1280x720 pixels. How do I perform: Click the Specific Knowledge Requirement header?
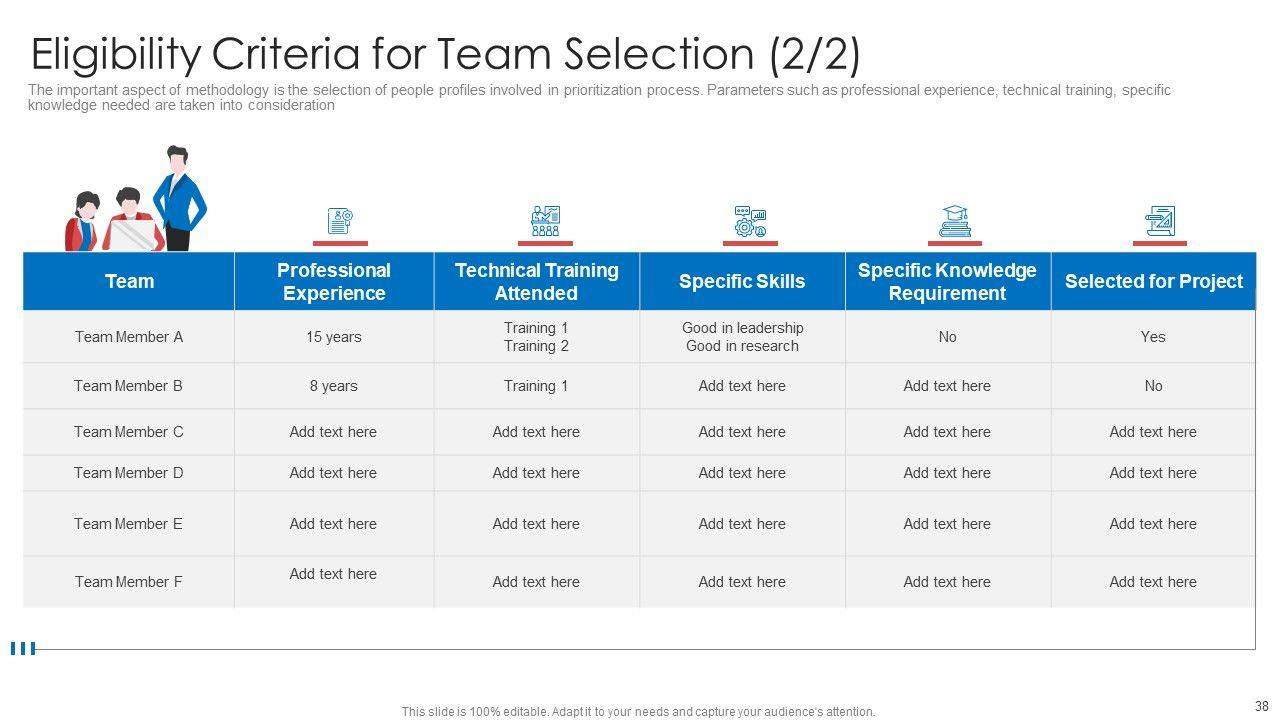(x=947, y=282)
